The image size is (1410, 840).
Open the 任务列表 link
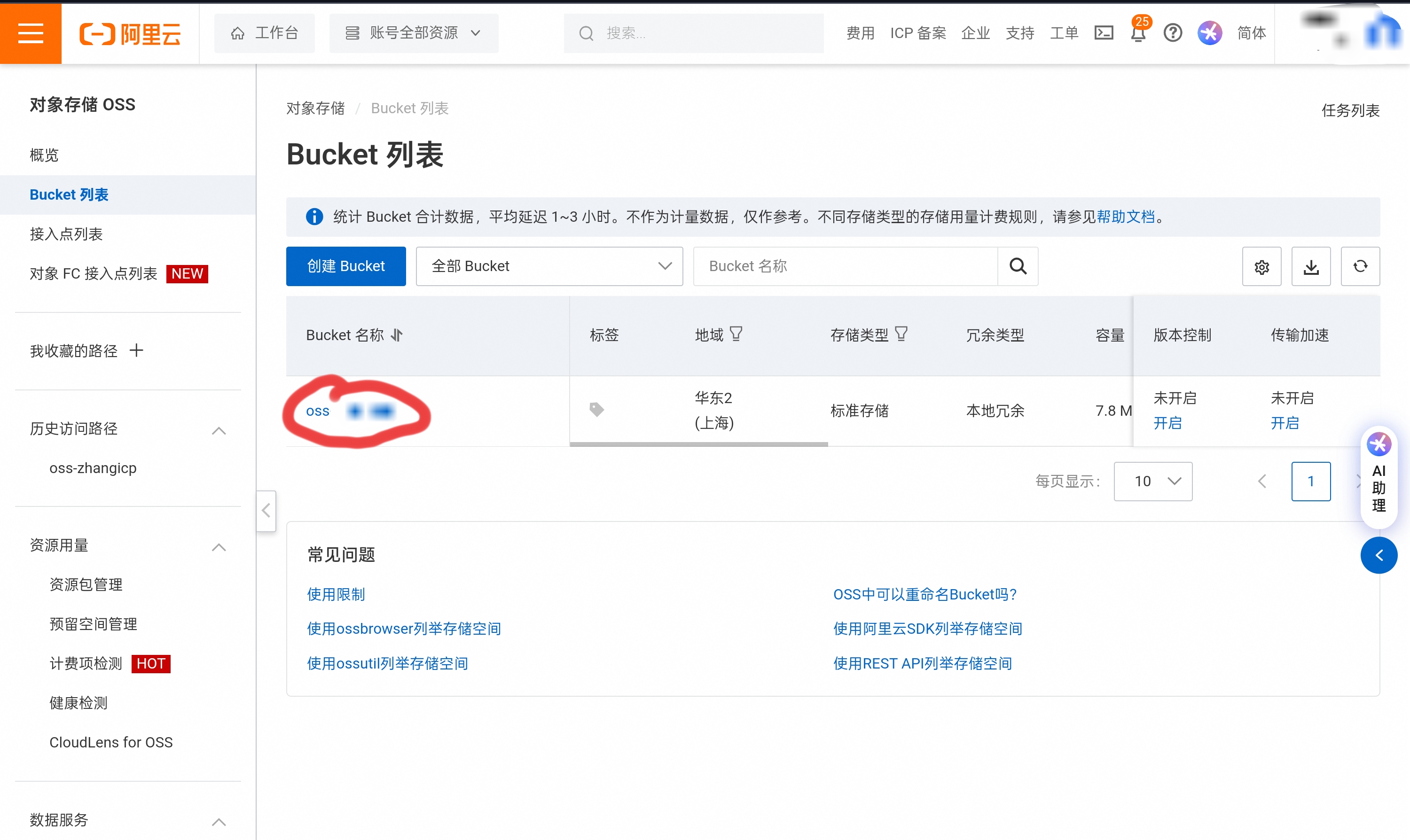1350,110
